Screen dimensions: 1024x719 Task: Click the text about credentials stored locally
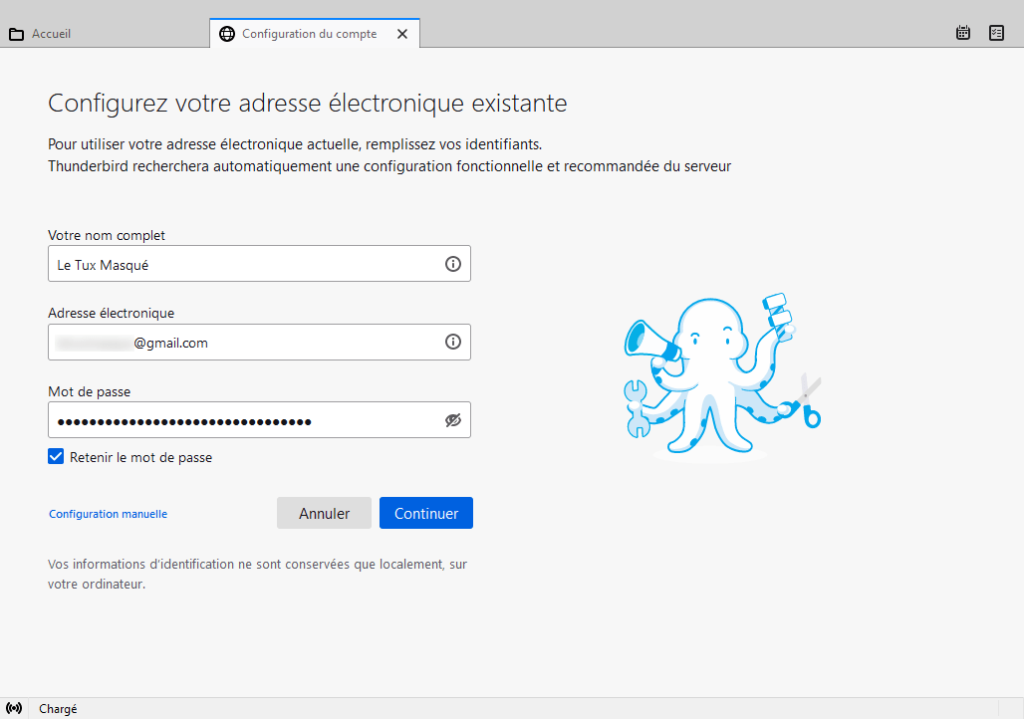257,574
